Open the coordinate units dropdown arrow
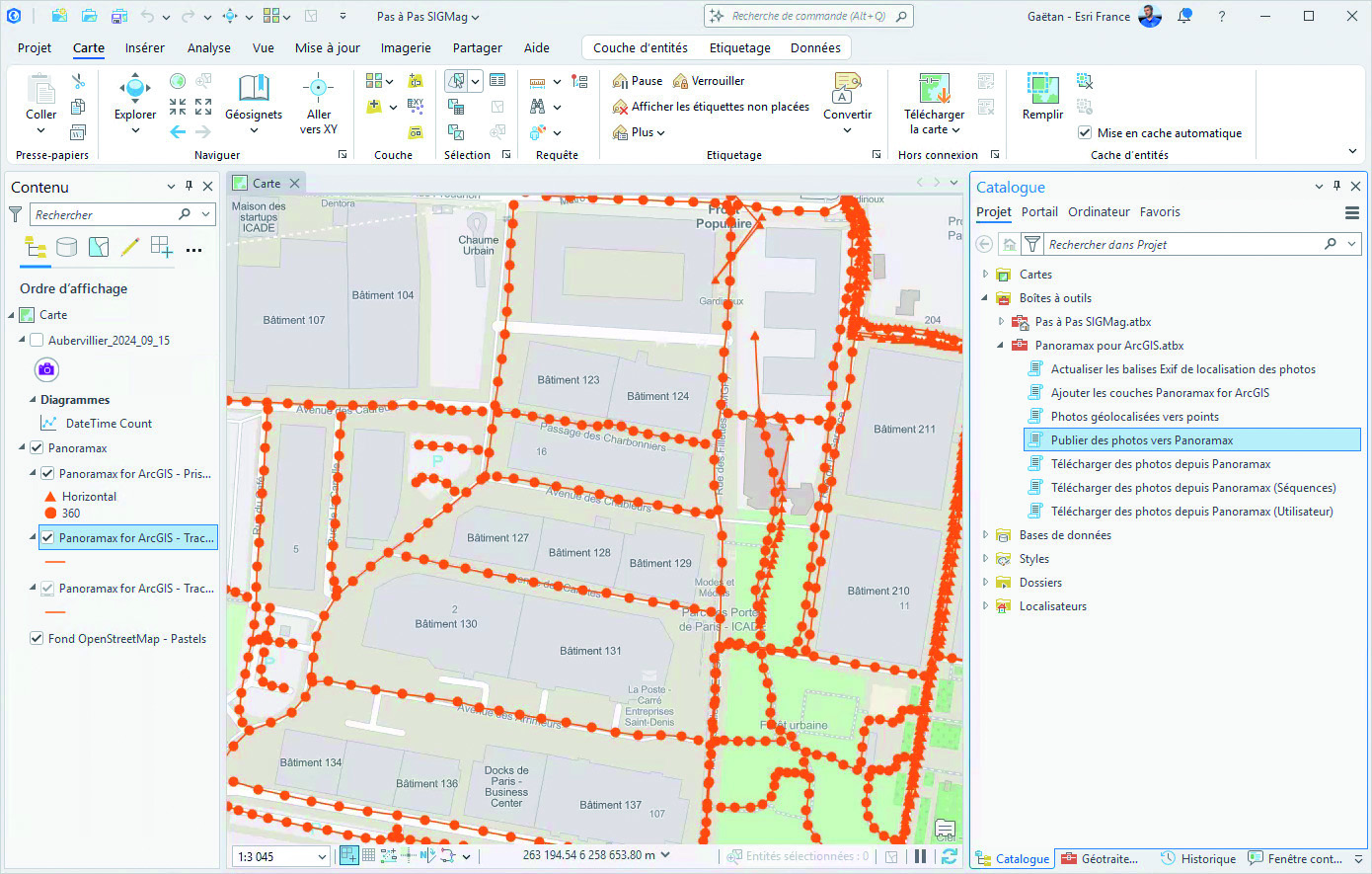This screenshot has height=874, width=1372. pos(665,855)
